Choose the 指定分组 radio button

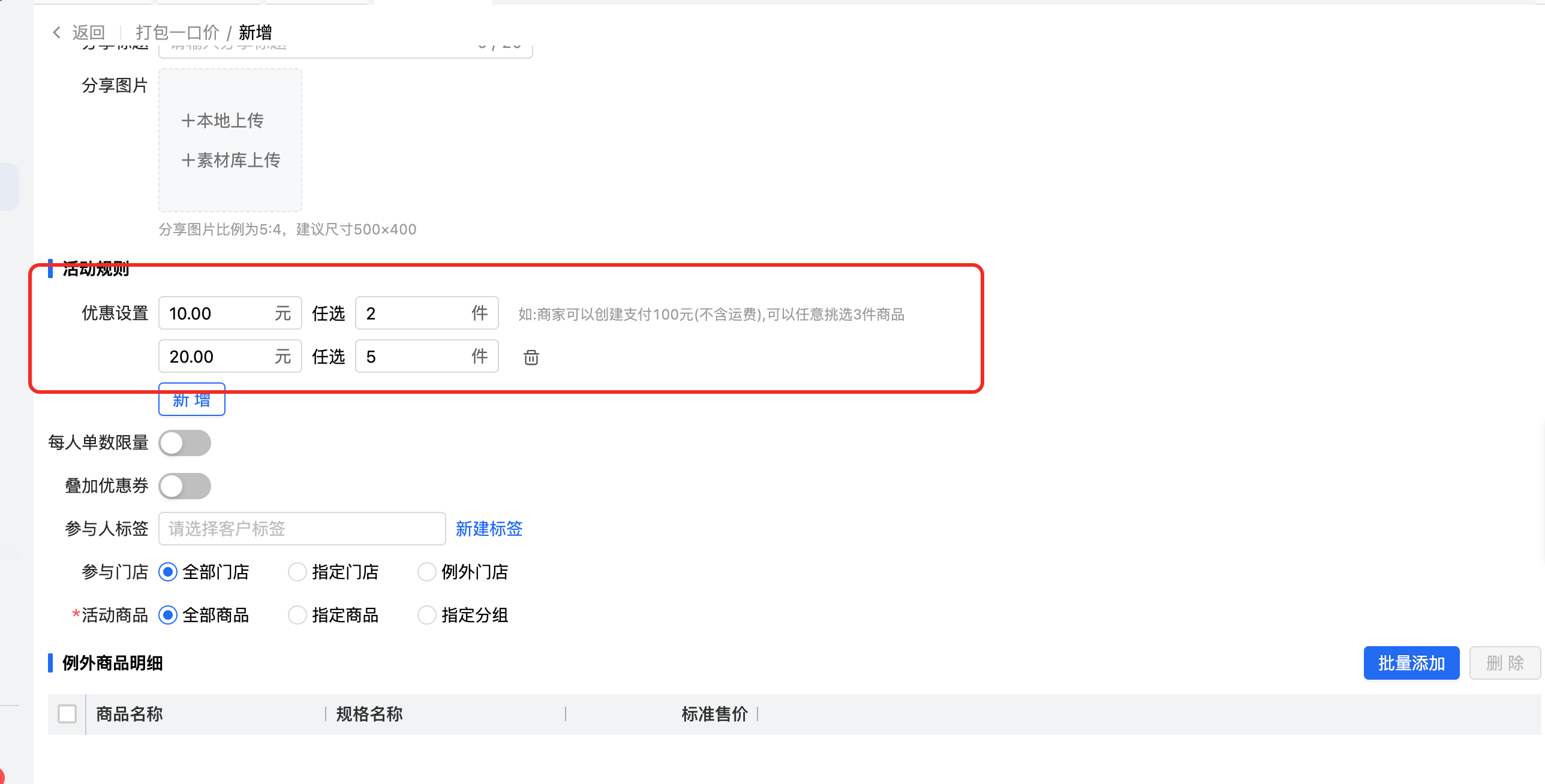click(x=427, y=615)
